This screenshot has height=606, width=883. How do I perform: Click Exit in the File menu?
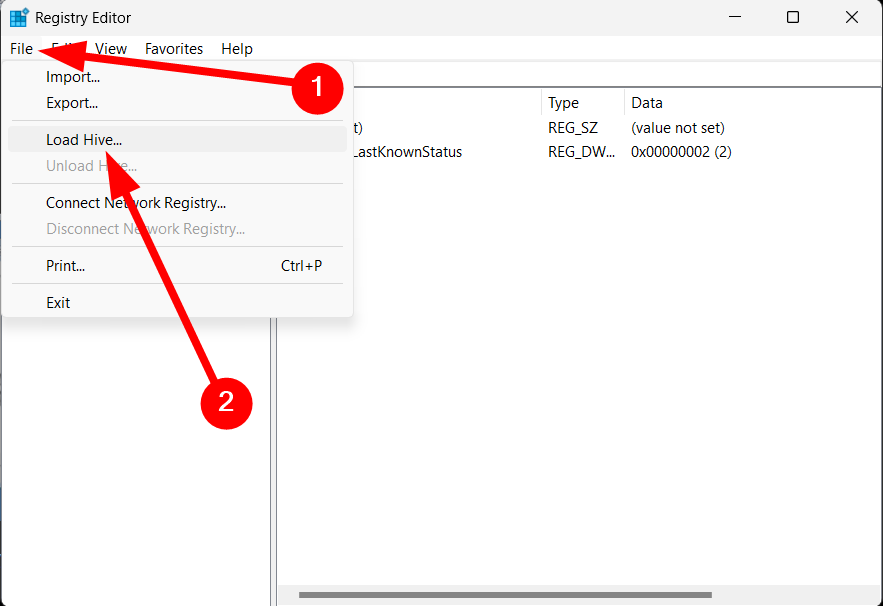point(177,303)
